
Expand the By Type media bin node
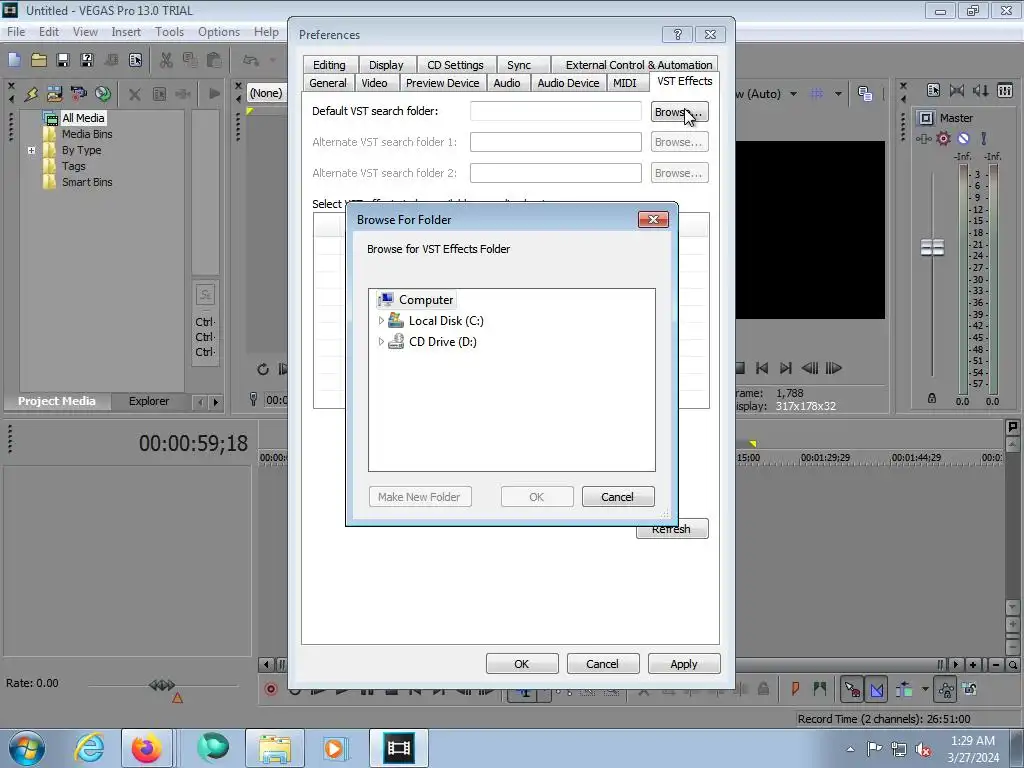pos(31,150)
